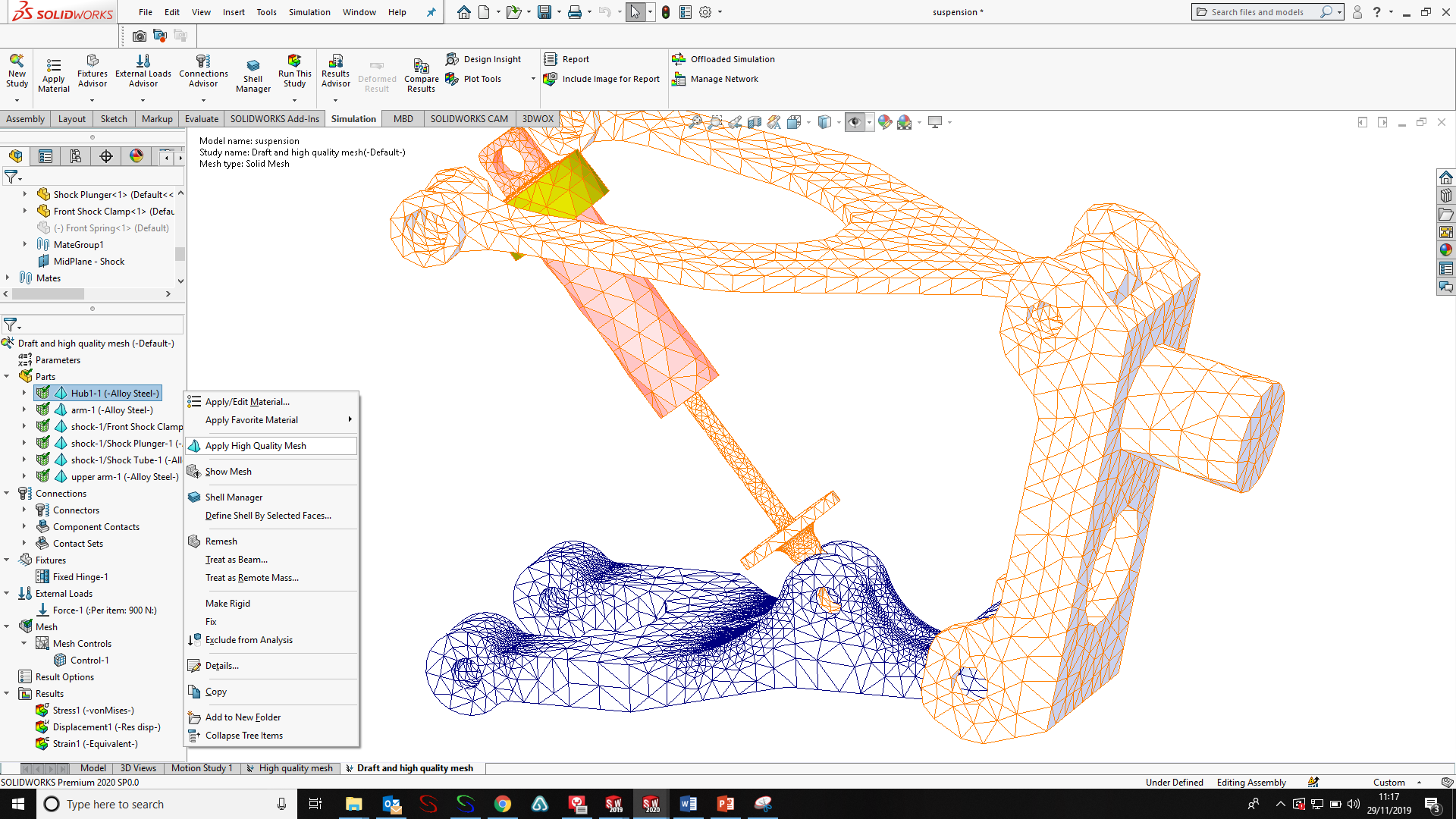
Task: Open Compare Results tool
Action: pyautogui.click(x=421, y=67)
